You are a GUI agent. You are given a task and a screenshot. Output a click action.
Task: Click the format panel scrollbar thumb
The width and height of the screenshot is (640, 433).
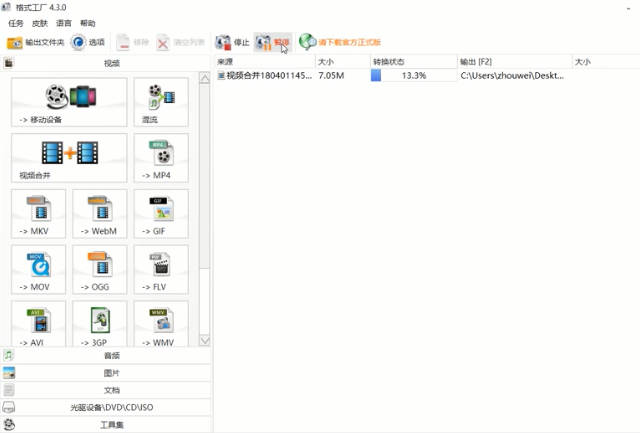pyautogui.click(x=204, y=176)
